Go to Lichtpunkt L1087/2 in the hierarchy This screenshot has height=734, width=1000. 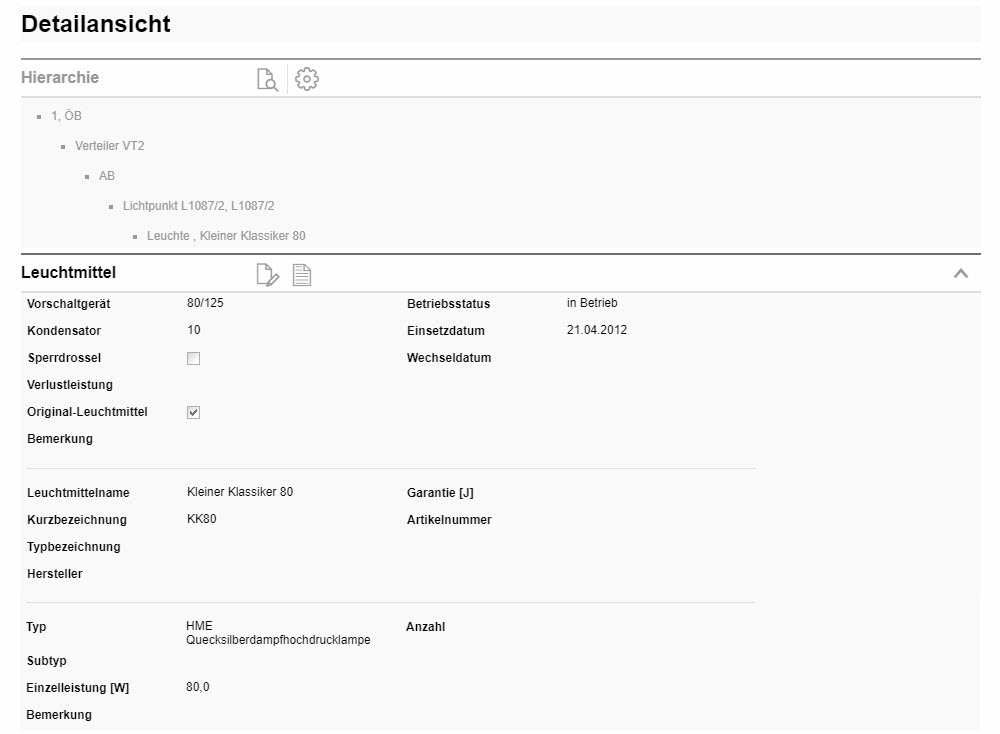pyautogui.click(x=198, y=206)
